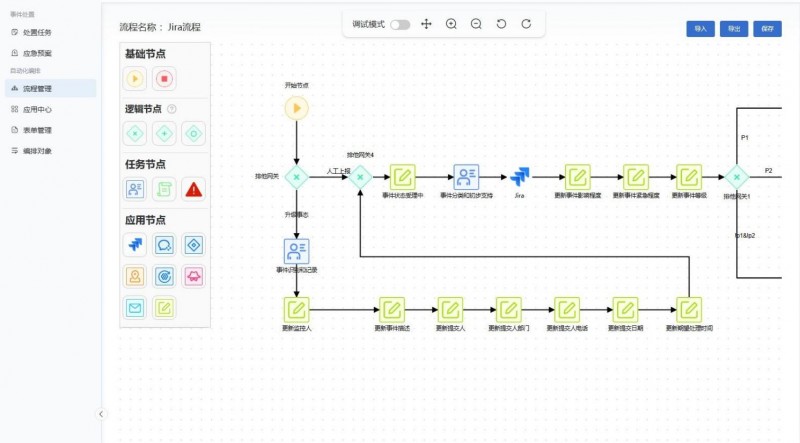Collapse the left sidebar with the arrow
This screenshot has width=800, height=443.
101,413
